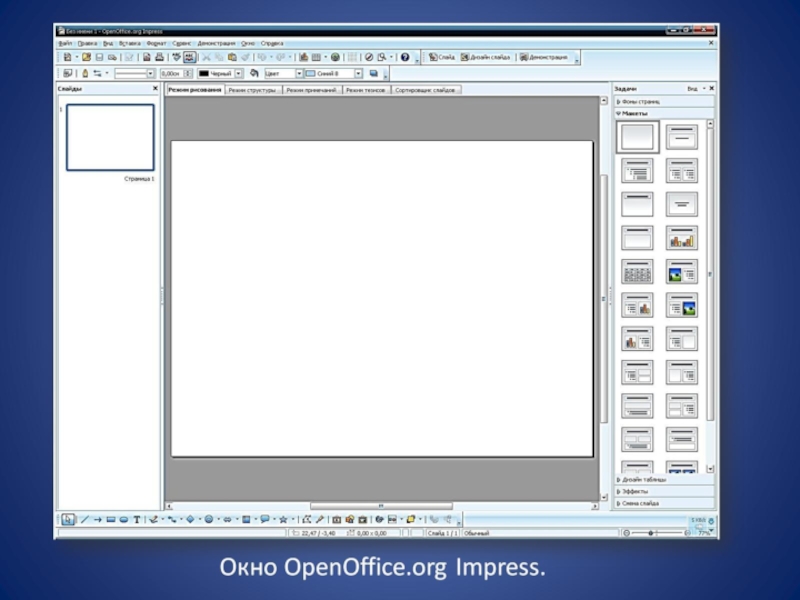This screenshot has height=600, width=800.
Task: Choose the blank slide layout thumbnail
Action: [638, 137]
